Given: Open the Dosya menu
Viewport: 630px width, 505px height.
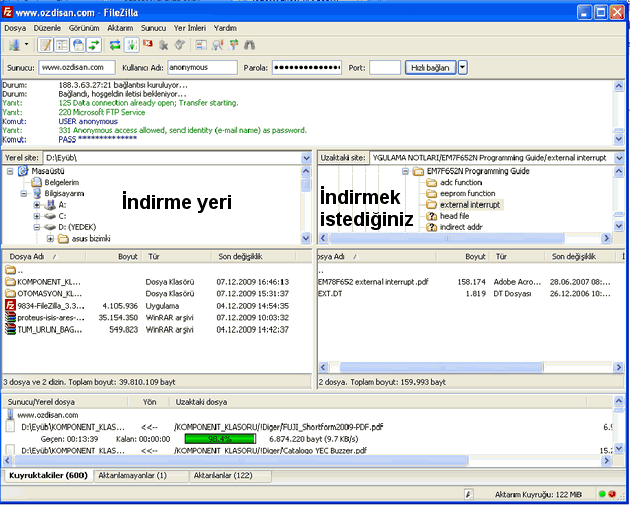Looking at the screenshot, I should pos(15,28).
